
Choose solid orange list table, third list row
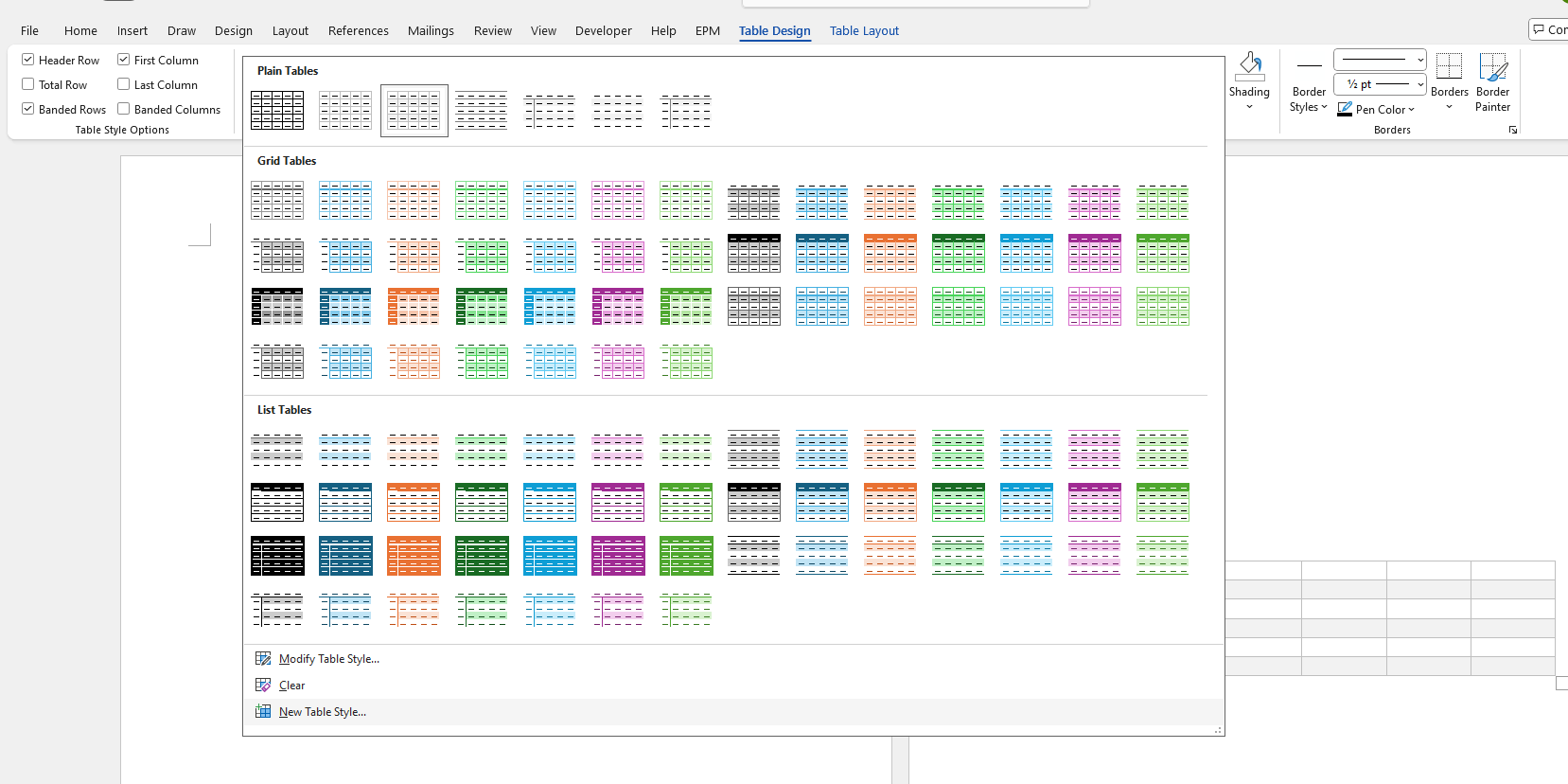click(414, 556)
